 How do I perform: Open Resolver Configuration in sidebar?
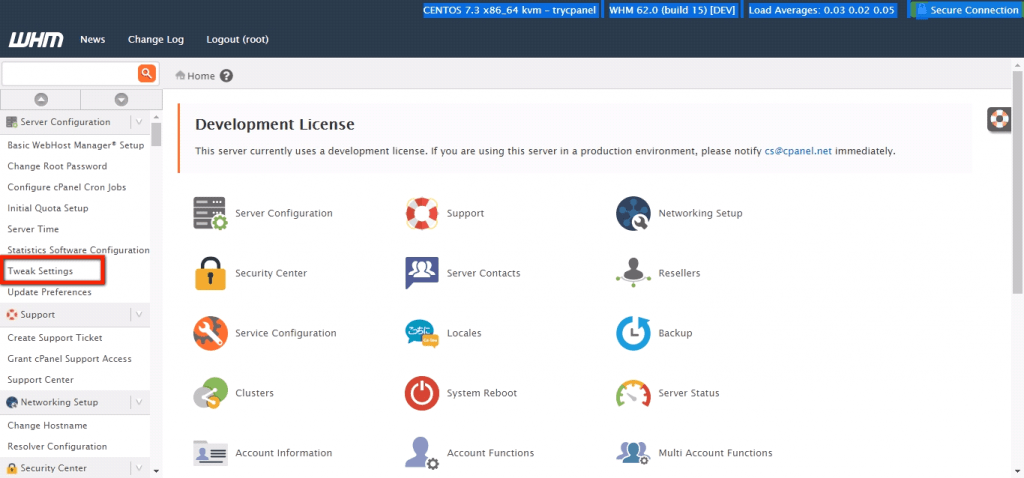(57, 447)
